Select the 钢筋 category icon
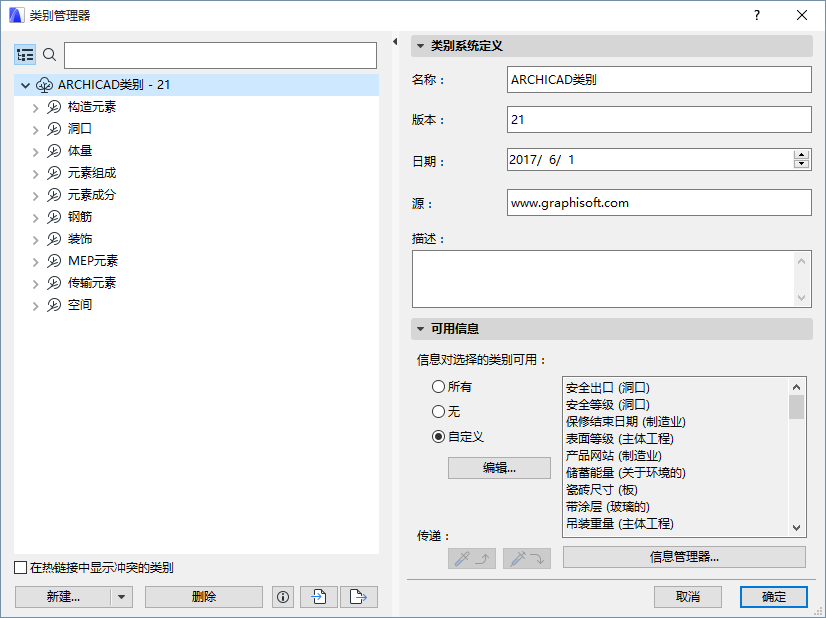This screenshot has height=618, width=826. tap(53, 215)
